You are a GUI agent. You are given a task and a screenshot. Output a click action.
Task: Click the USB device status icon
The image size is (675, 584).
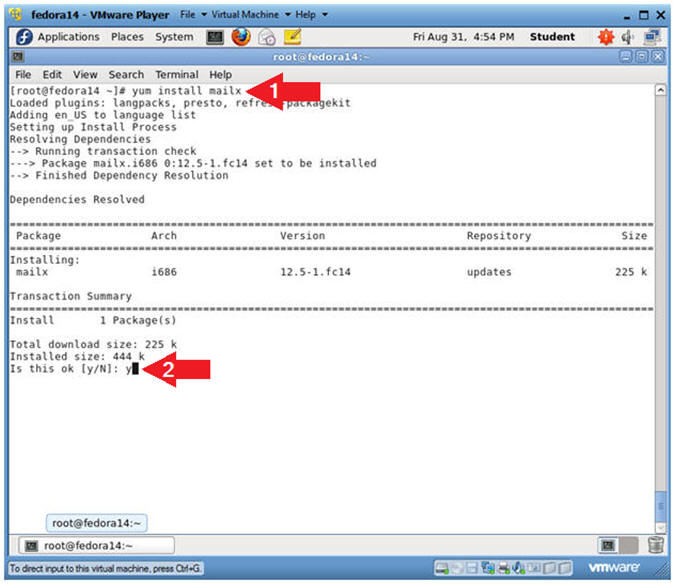(x=518, y=568)
